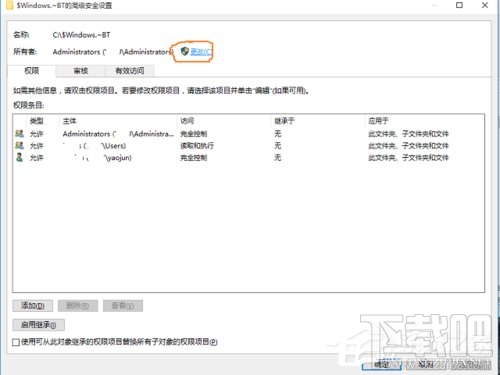This screenshot has height=375, width=500.
Task: Click the folder icon in title bar
Action: pos(9,5)
